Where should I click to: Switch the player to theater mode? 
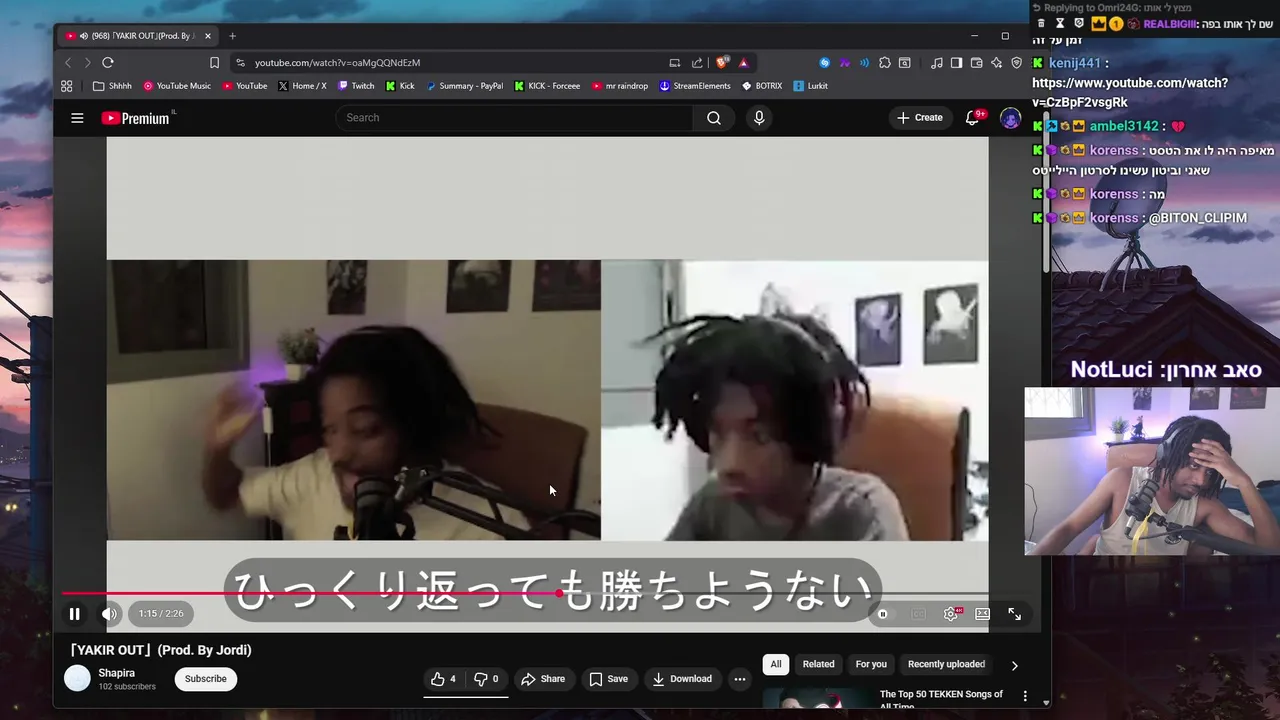coord(983,614)
